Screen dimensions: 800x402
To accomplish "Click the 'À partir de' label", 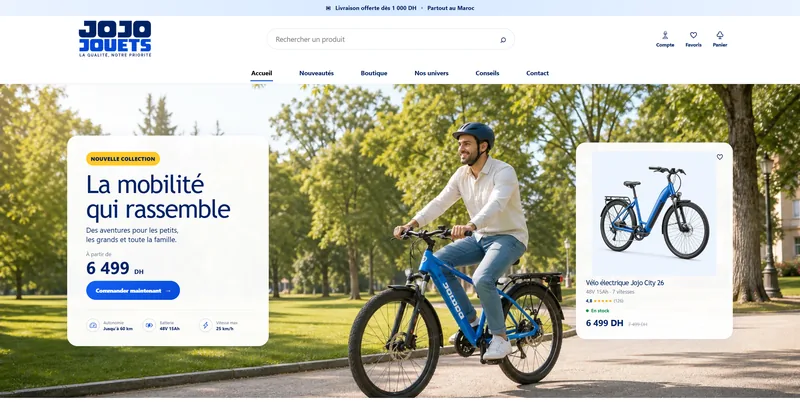I will [98, 254].
